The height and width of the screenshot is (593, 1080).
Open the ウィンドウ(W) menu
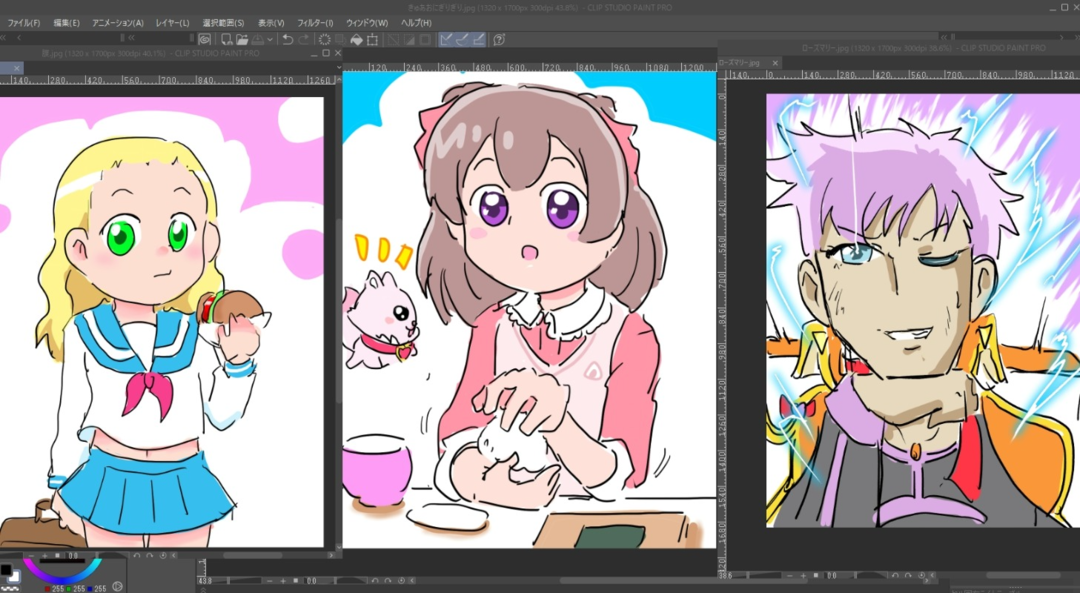pyautogui.click(x=367, y=23)
